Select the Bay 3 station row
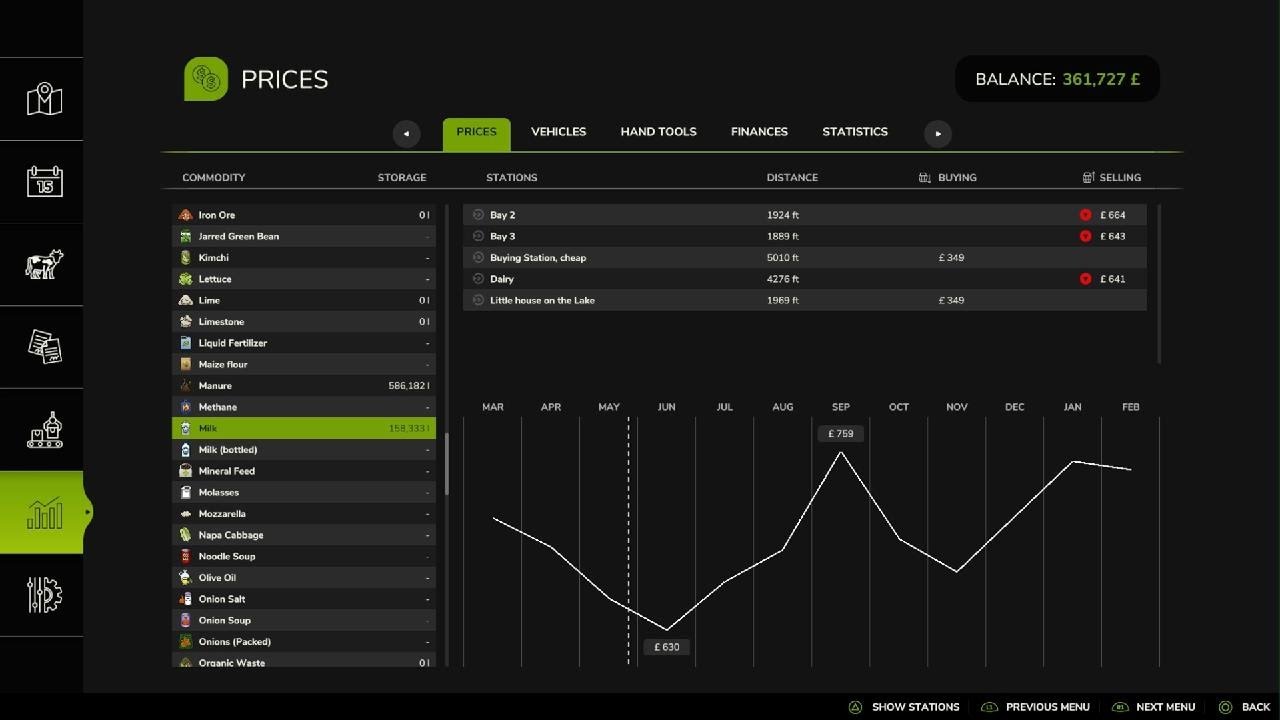Screen dimensions: 1280x720 (805, 236)
